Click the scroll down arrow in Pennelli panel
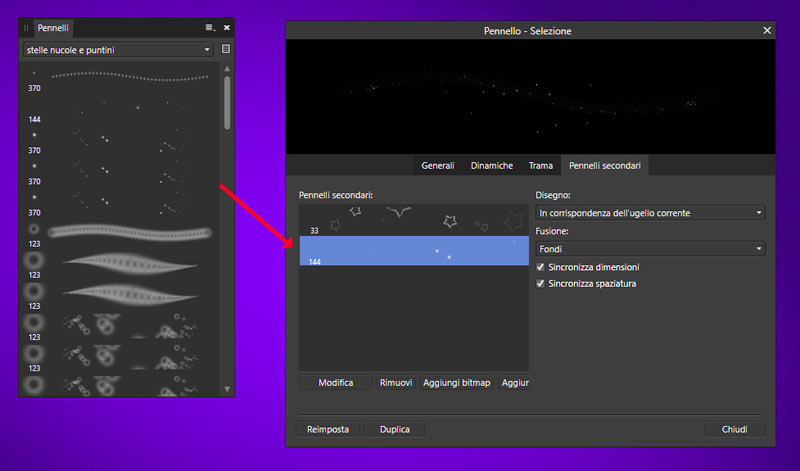The width and height of the screenshot is (800, 471). tap(227, 389)
